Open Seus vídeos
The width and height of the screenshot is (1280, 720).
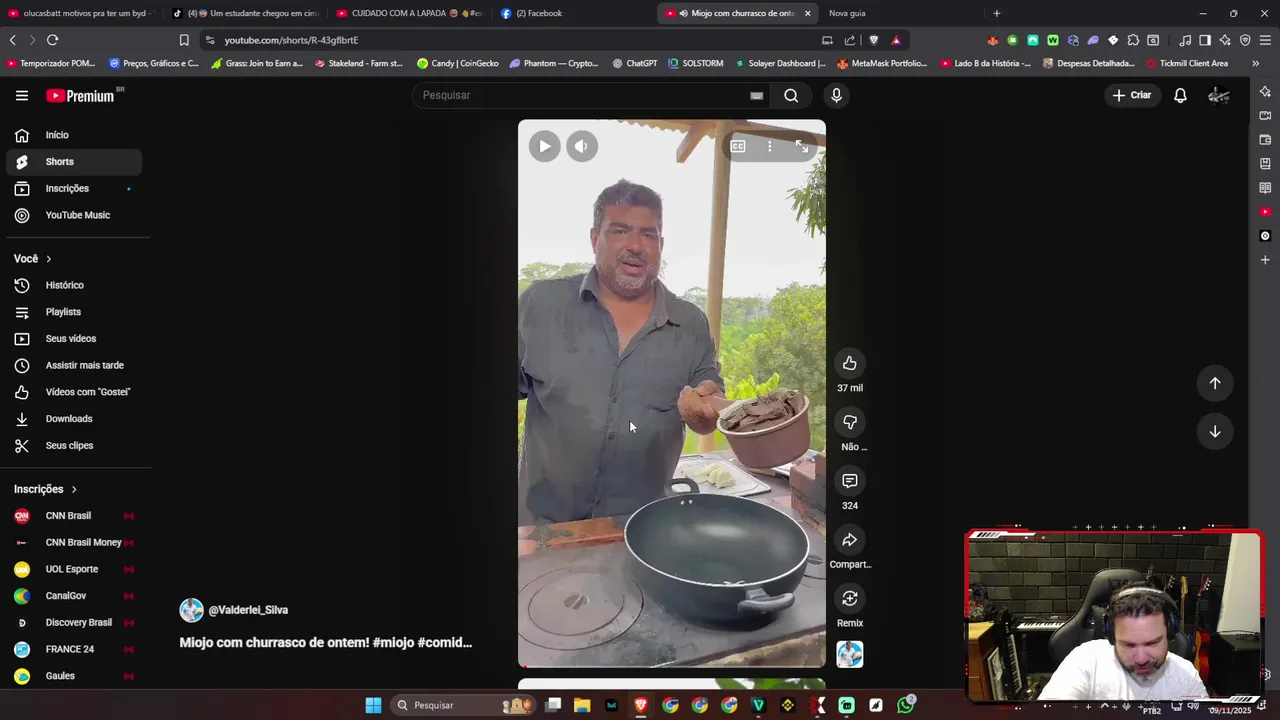click(74, 339)
